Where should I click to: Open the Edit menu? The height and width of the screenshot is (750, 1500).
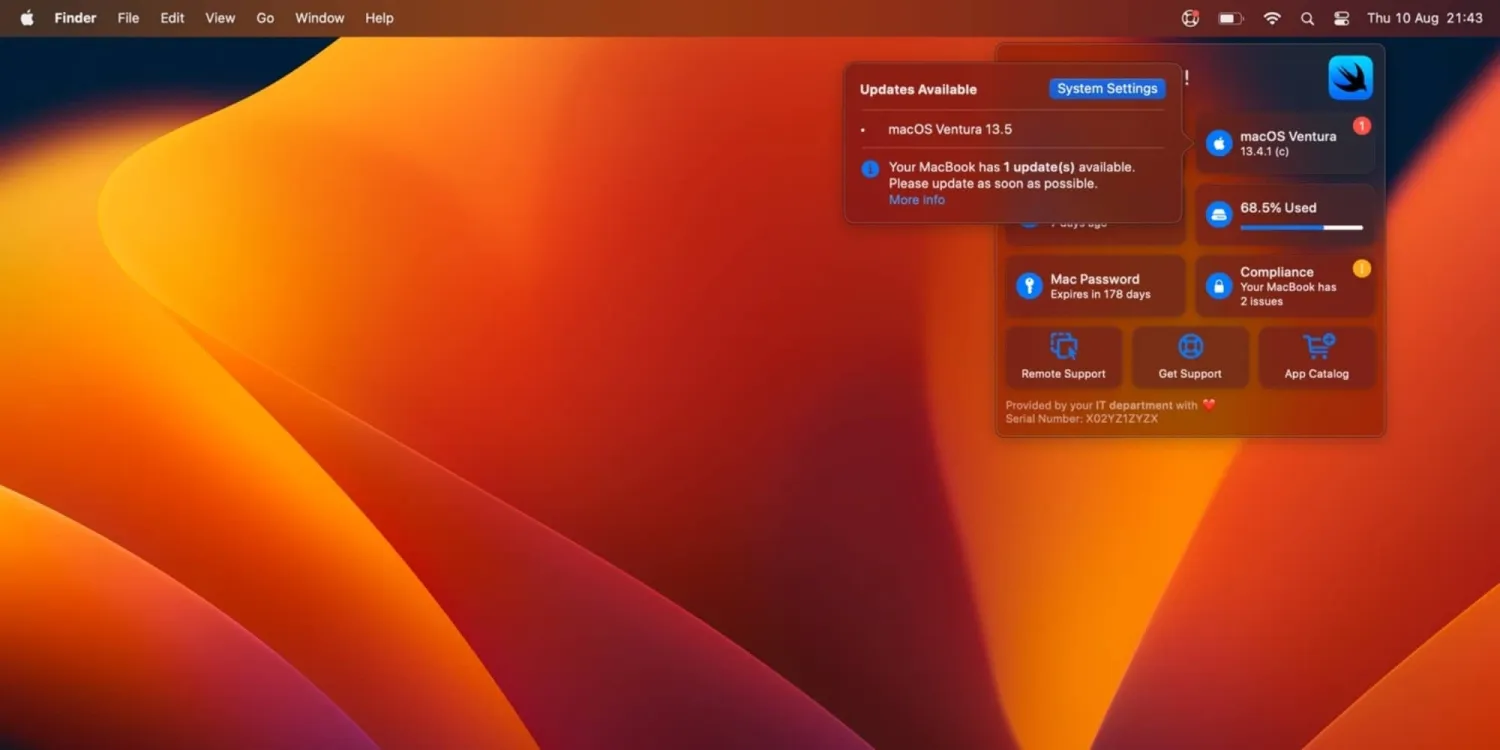coord(172,18)
